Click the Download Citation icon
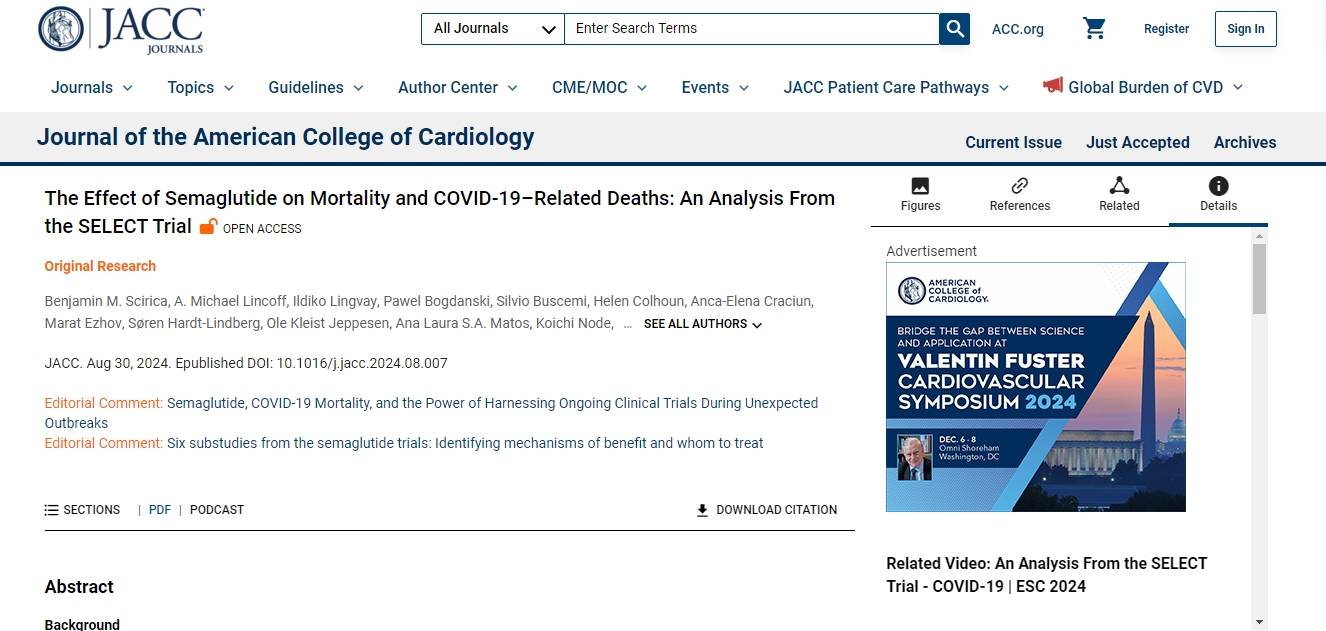 (x=702, y=510)
